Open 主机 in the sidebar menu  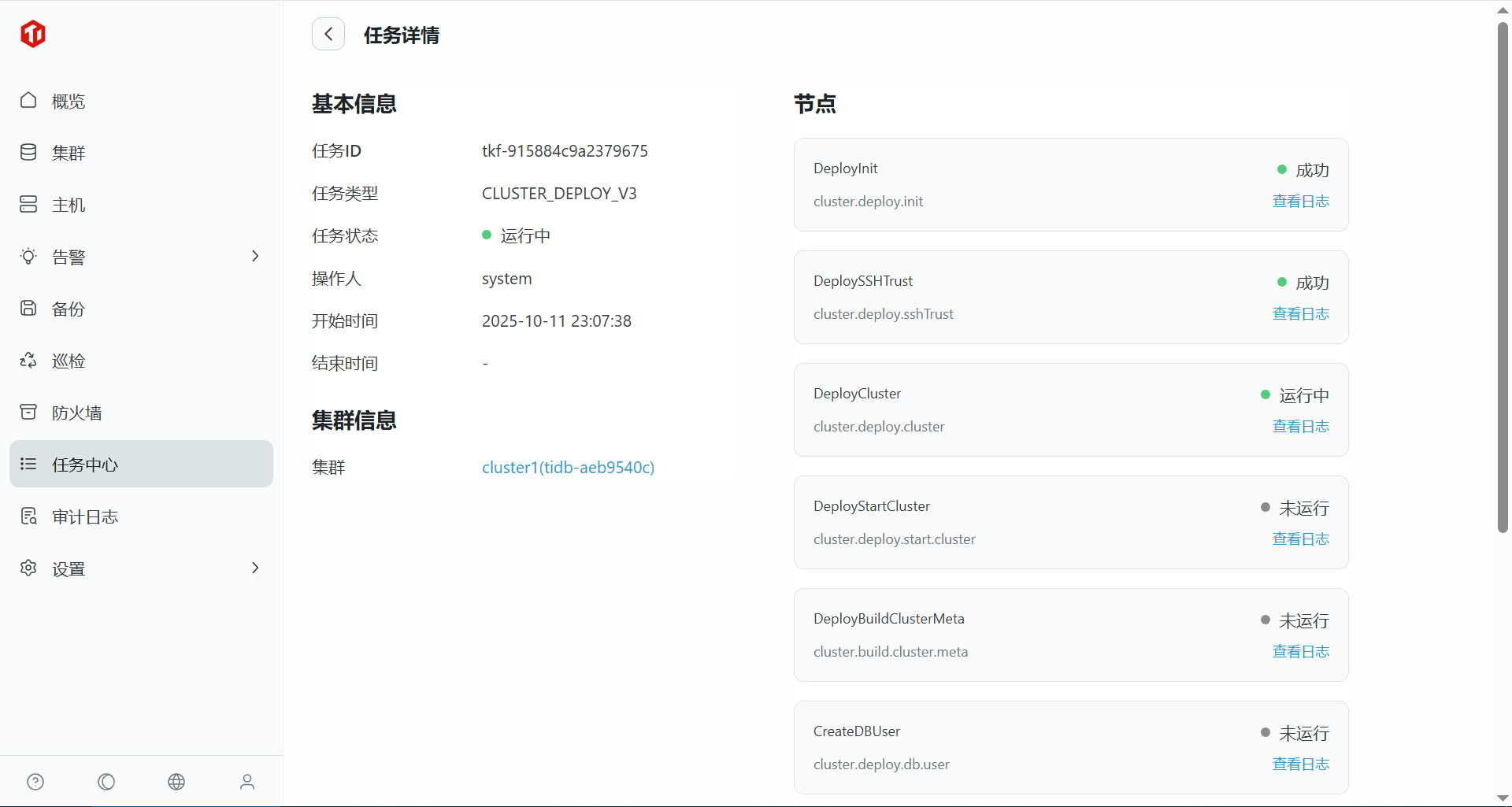tap(69, 205)
